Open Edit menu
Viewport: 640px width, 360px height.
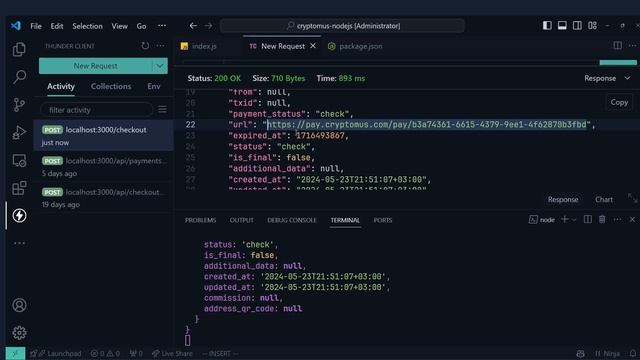click(x=57, y=26)
